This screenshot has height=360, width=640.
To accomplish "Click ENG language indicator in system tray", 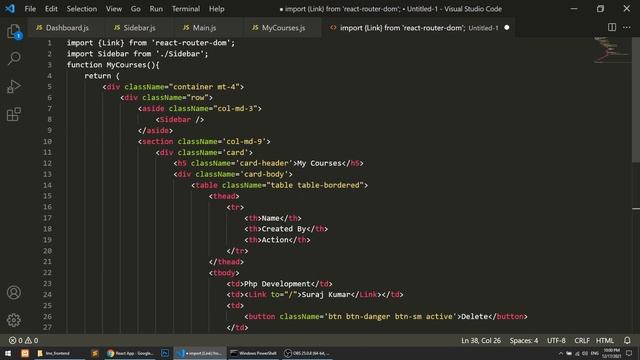I will (x=595, y=353).
